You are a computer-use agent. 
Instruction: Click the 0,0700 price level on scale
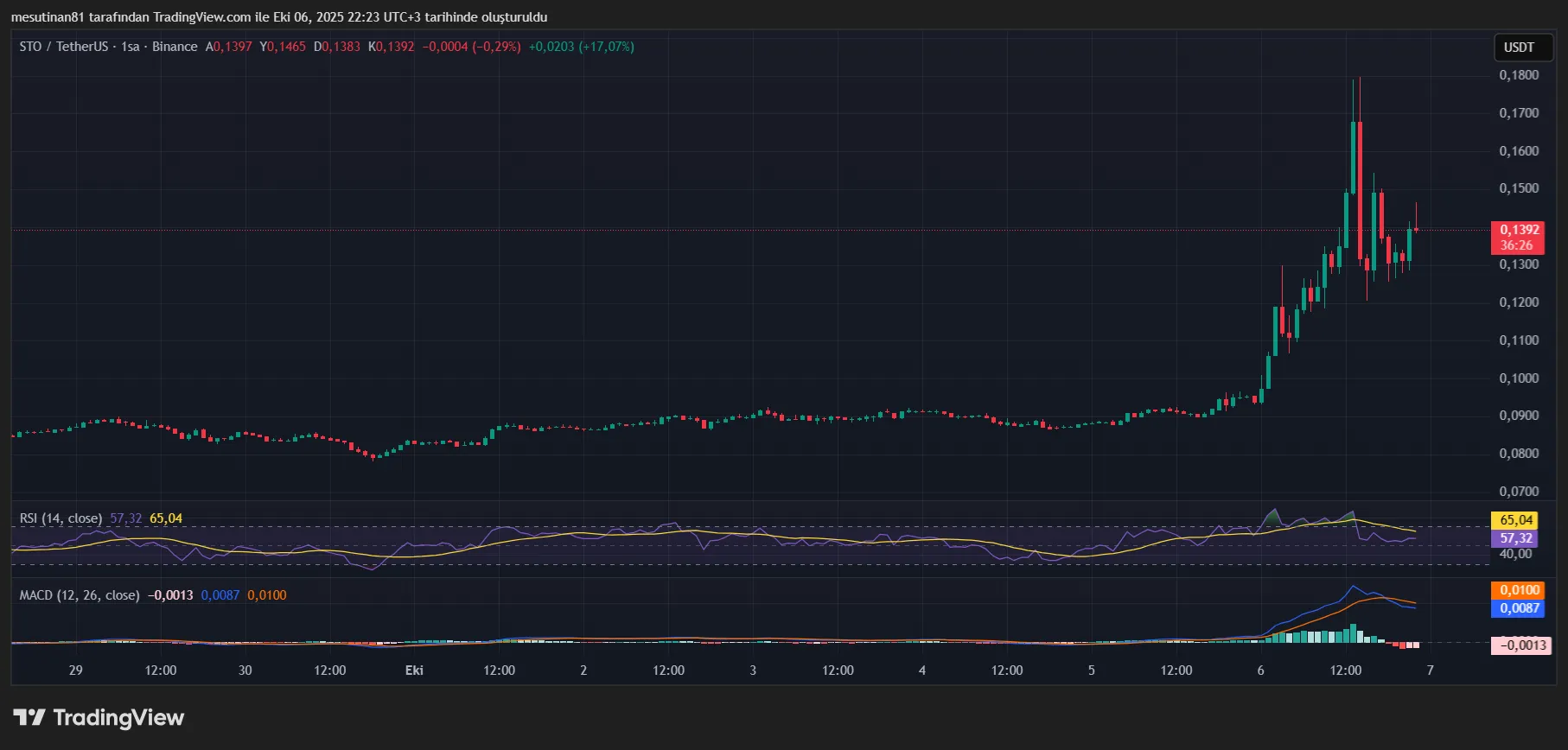[1519, 492]
